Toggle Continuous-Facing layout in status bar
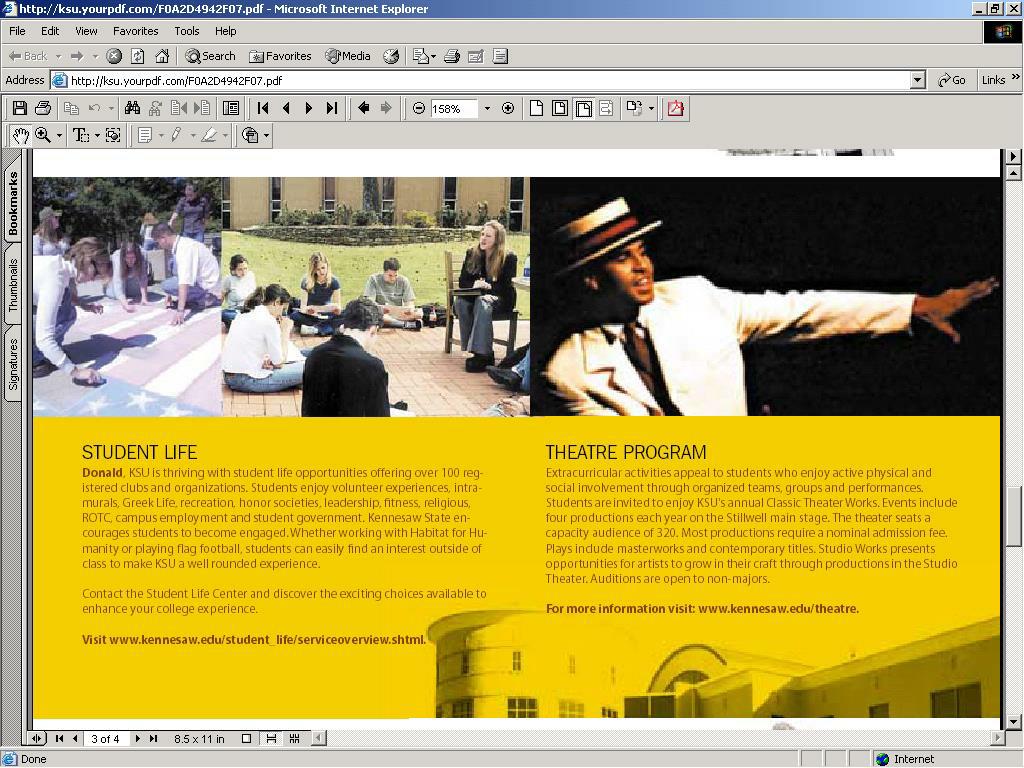Screen dimensions: 1024x768 [295, 739]
